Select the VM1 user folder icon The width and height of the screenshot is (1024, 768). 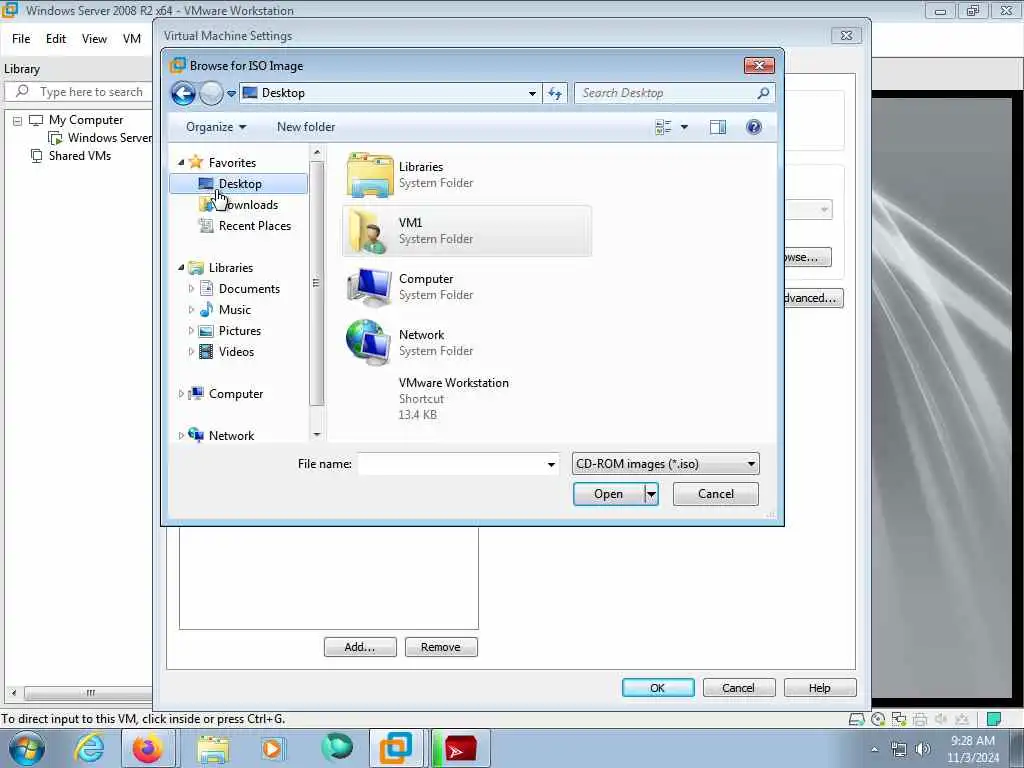tap(368, 231)
